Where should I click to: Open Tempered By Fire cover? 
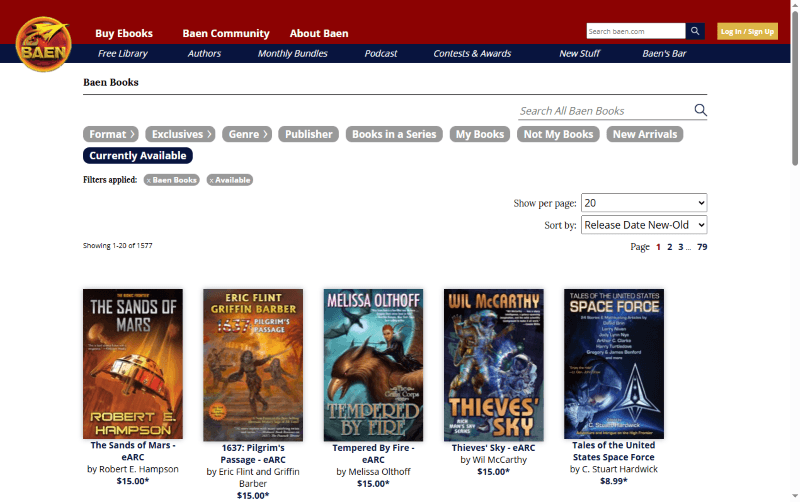[x=373, y=365]
